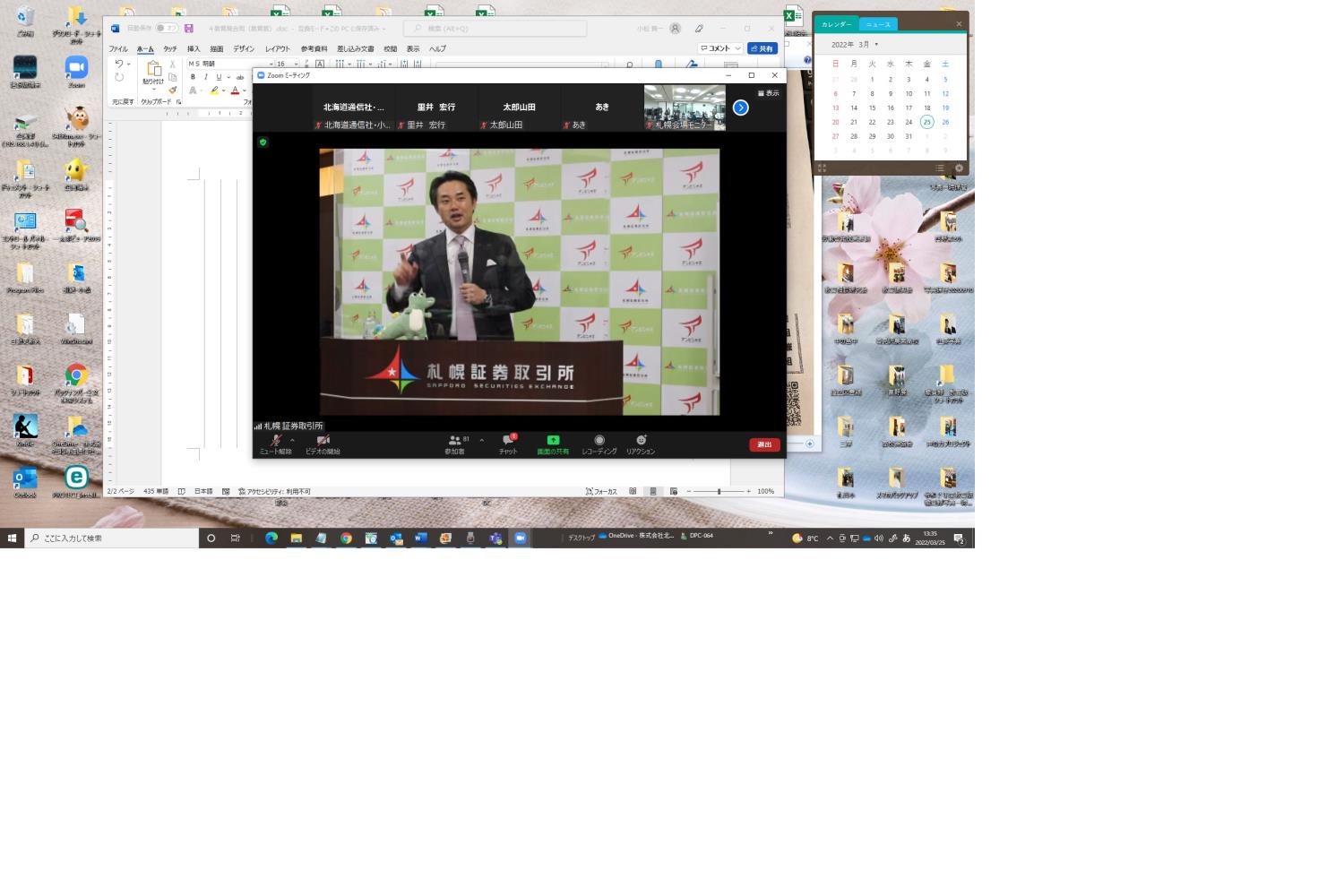Open calendar widget settings gear
Screen dimensions: 1344x896
coord(959,168)
